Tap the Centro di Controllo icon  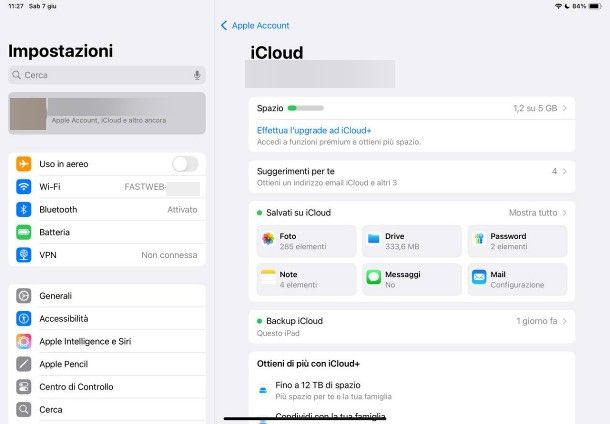pos(24,387)
